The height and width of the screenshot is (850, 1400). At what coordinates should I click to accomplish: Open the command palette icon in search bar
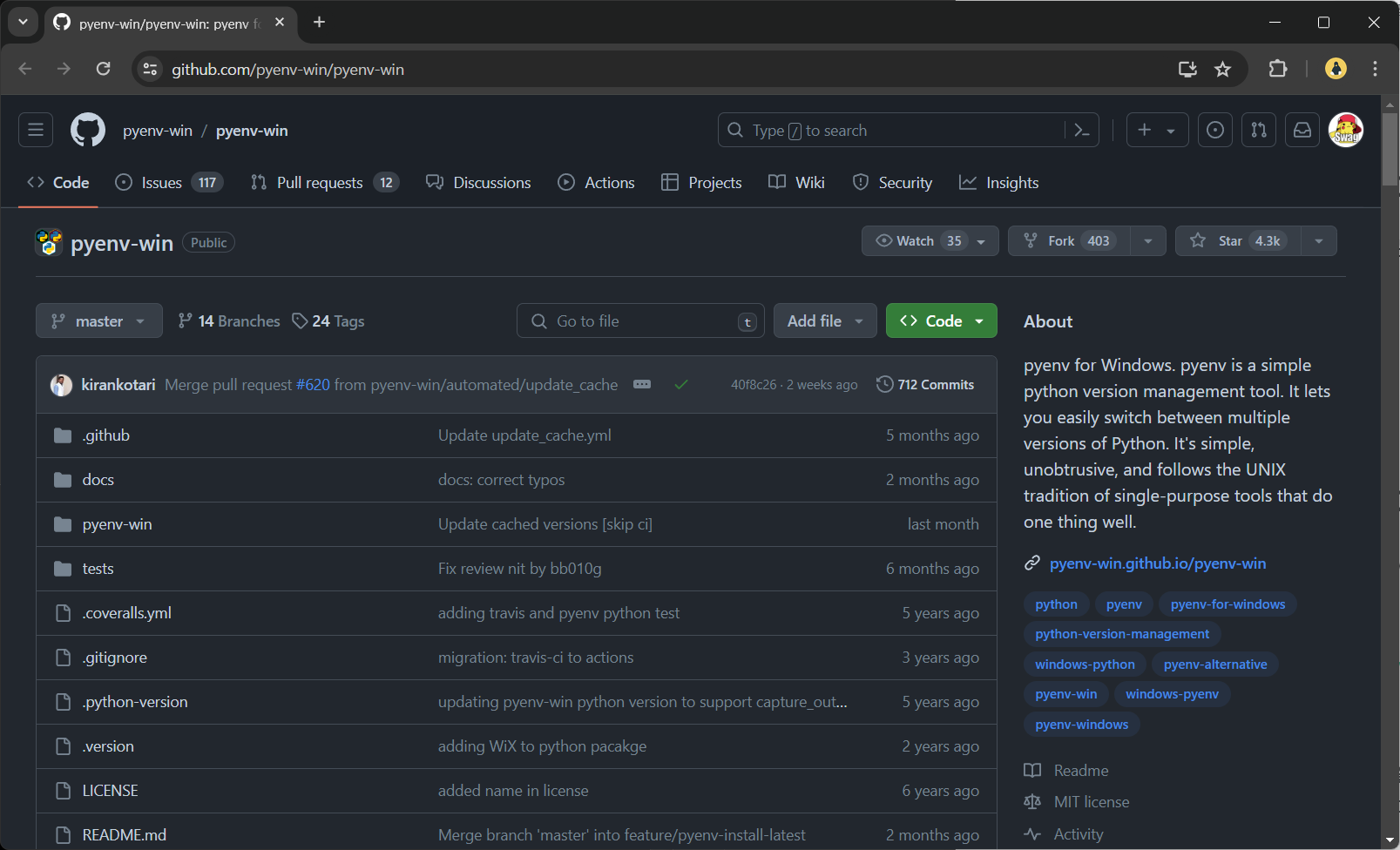pyautogui.click(x=1082, y=130)
